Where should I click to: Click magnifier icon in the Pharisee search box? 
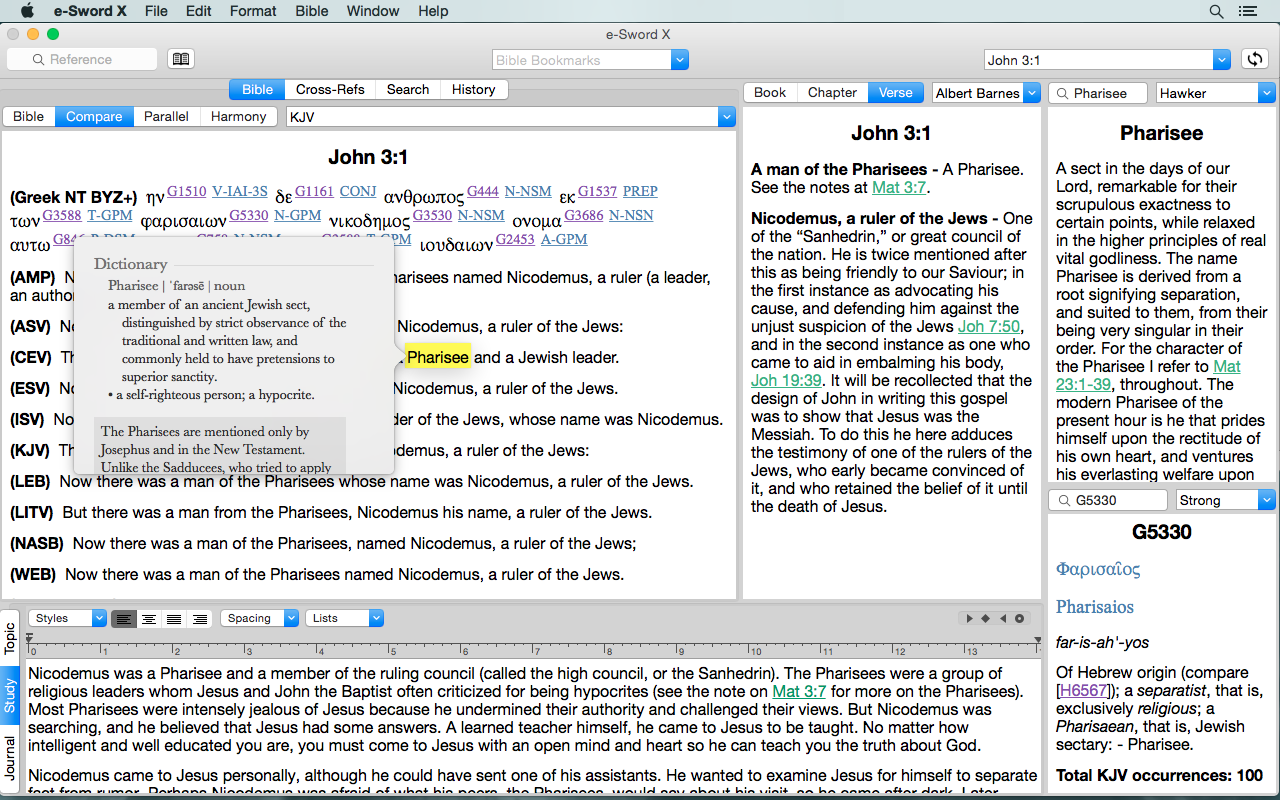(x=1063, y=93)
